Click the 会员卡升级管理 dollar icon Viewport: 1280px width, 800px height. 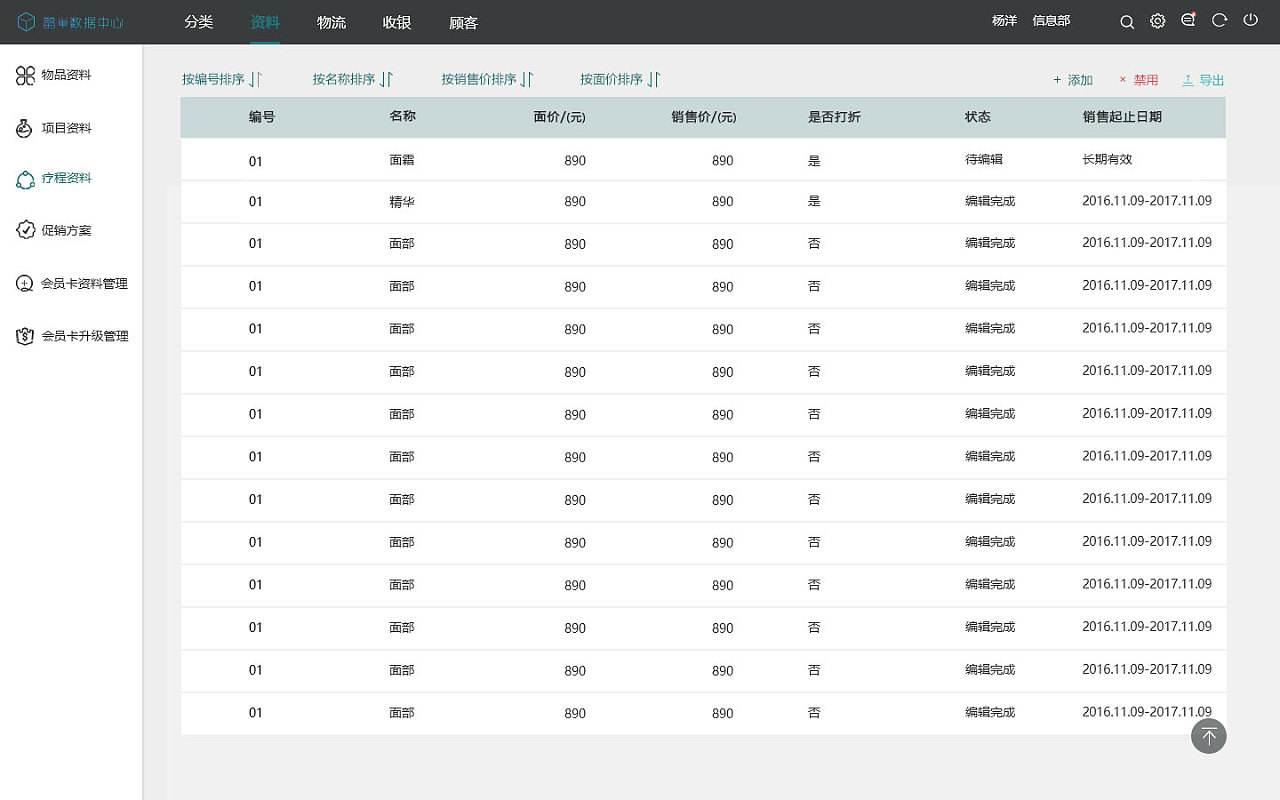(25, 336)
